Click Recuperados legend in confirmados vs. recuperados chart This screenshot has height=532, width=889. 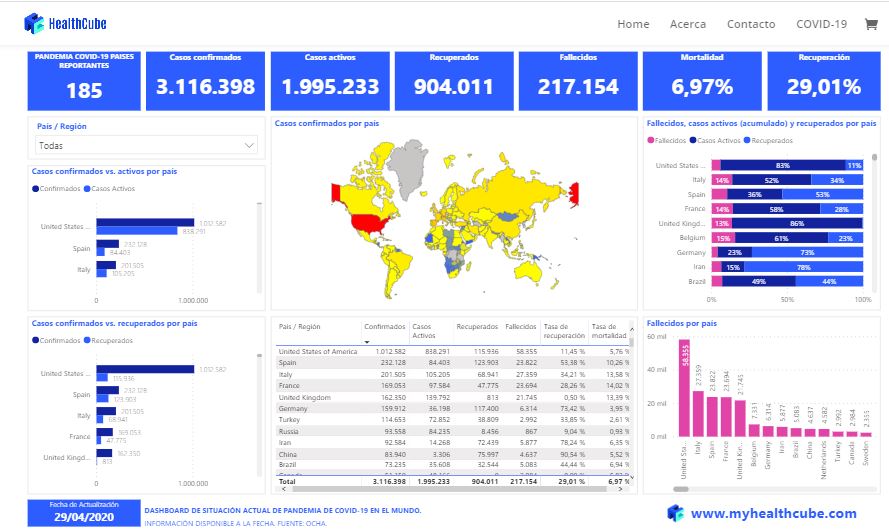click(108, 340)
